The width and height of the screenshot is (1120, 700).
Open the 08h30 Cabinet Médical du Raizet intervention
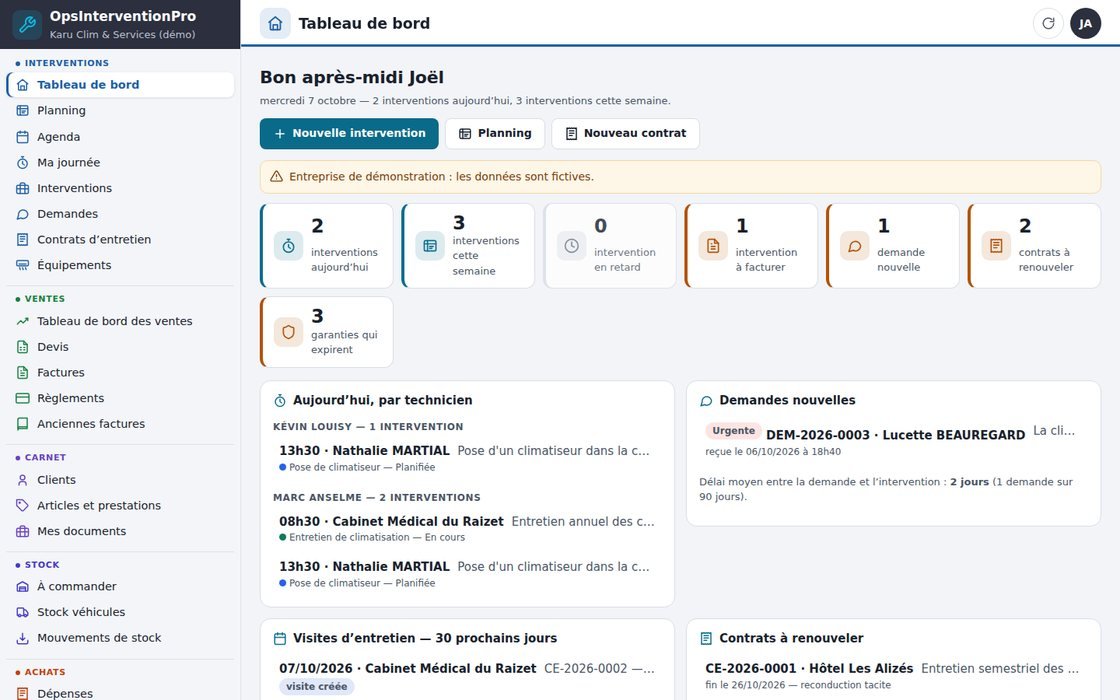click(467, 529)
